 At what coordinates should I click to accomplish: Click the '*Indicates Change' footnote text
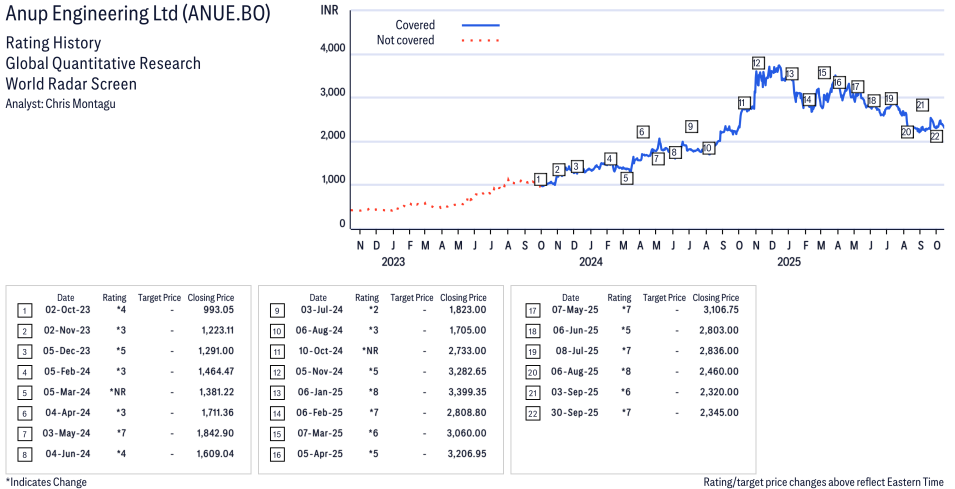[x=46, y=482]
